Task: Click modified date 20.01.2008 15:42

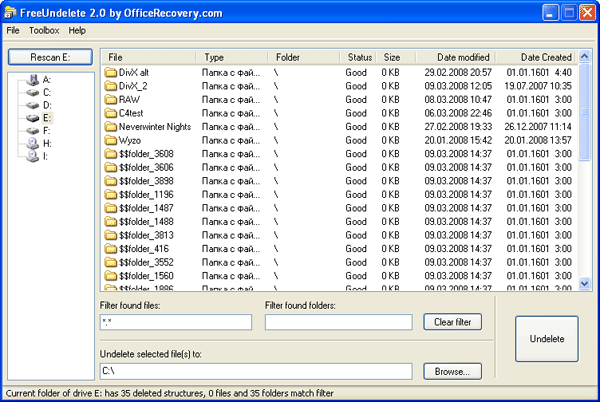Action: click(458, 140)
